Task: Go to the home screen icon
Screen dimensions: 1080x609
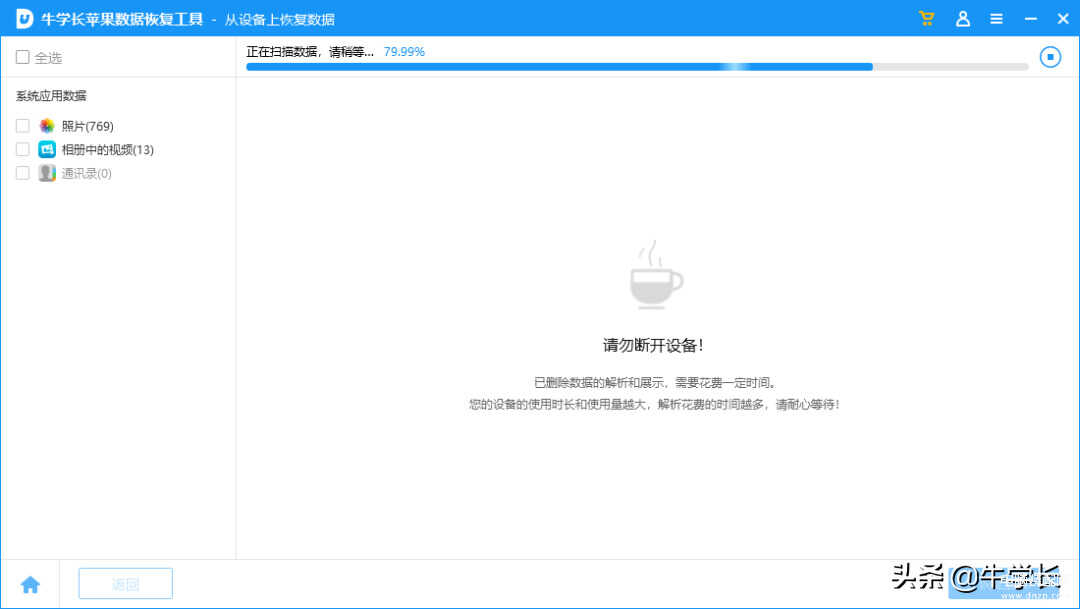Action: pyautogui.click(x=30, y=584)
